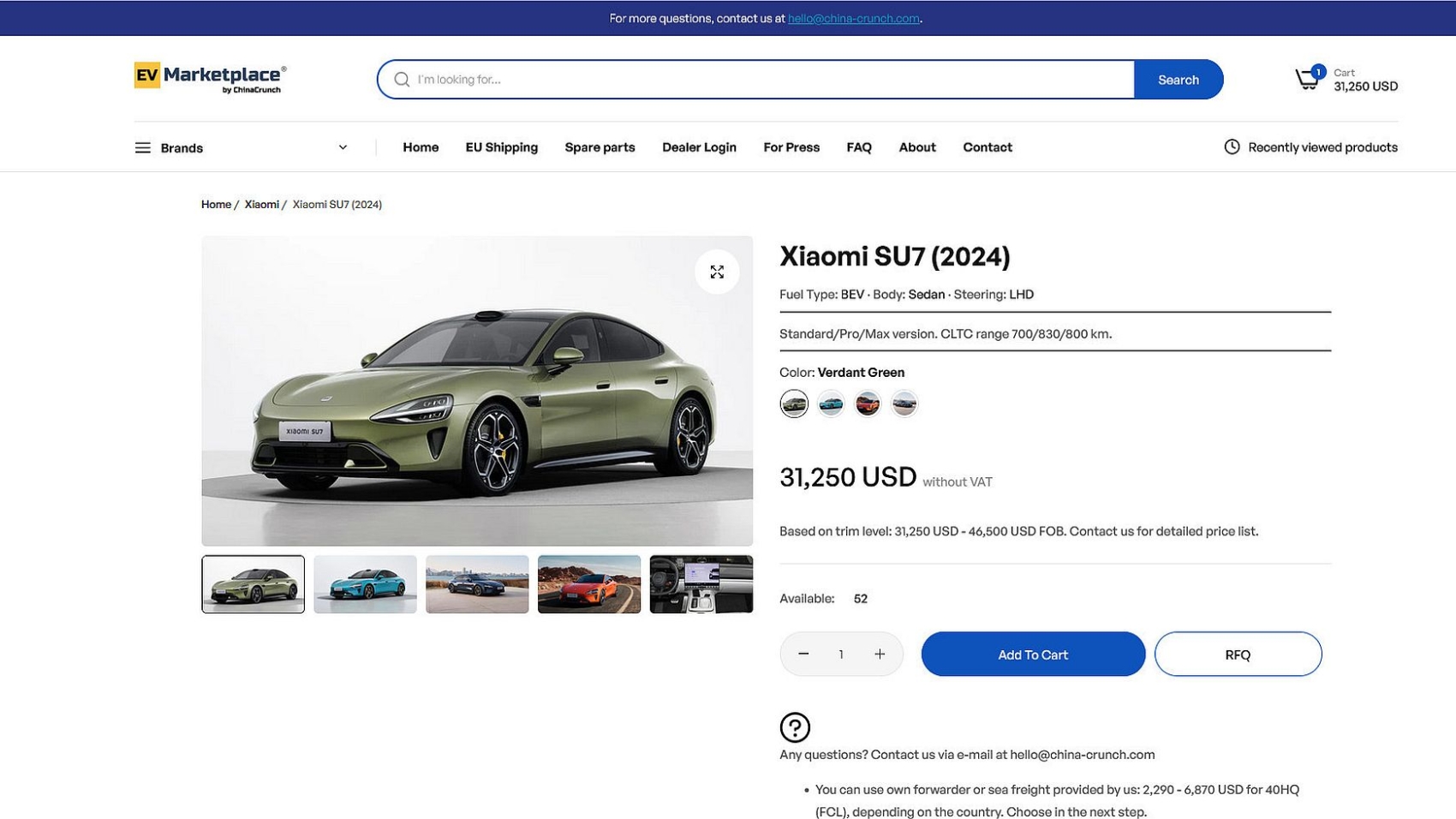1456x819 pixels.
Task: Expand the Brands dropdown chevron
Action: [343, 147]
